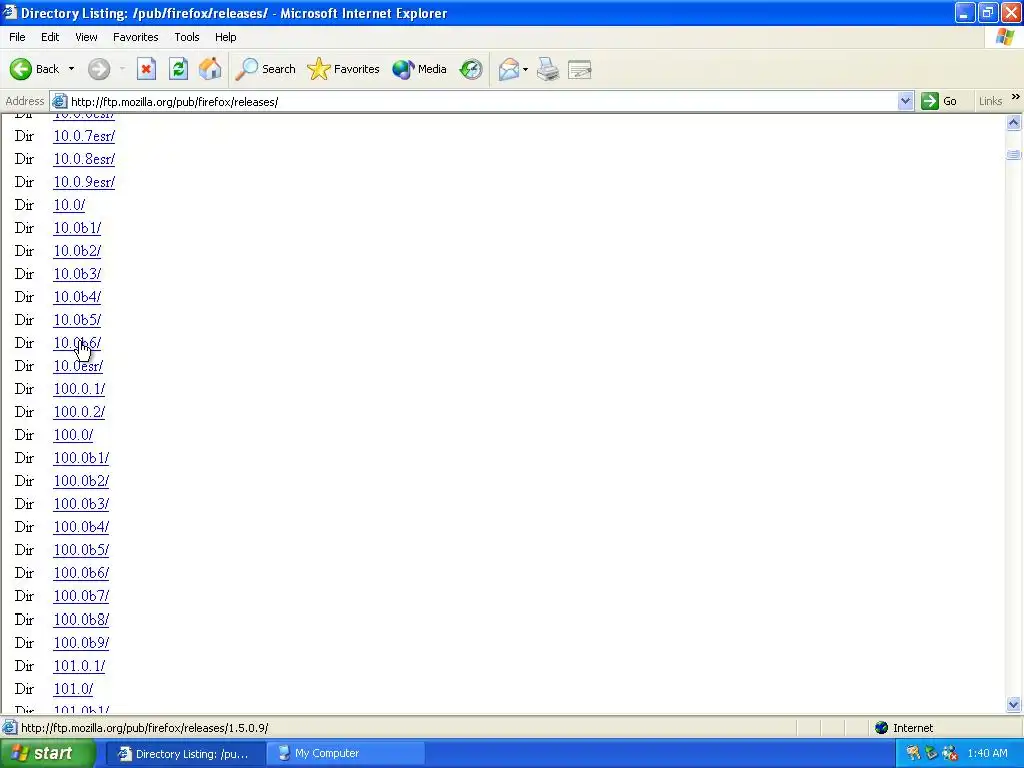Viewport: 1024px width, 768px height.
Task: Open the Media toolbar button
Action: (x=419, y=69)
